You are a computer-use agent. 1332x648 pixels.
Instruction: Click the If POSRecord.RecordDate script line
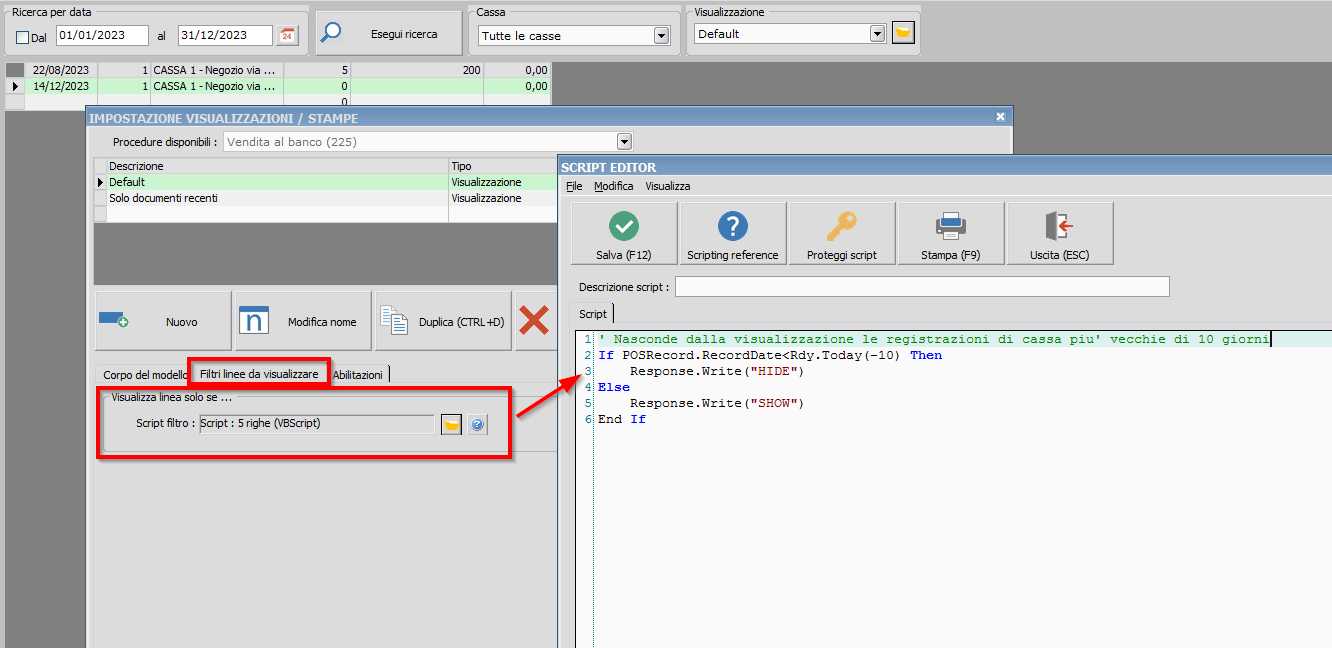[x=770, y=355]
